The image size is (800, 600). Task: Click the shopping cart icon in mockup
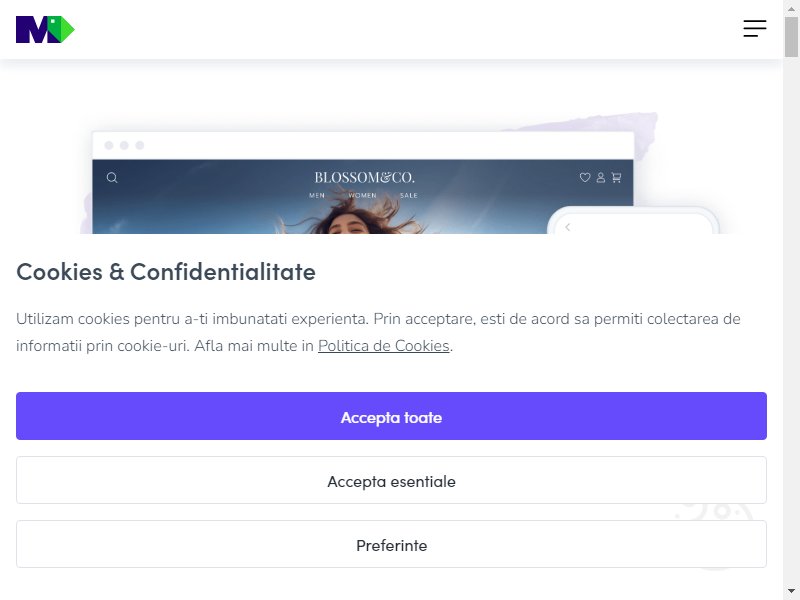[x=616, y=177]
